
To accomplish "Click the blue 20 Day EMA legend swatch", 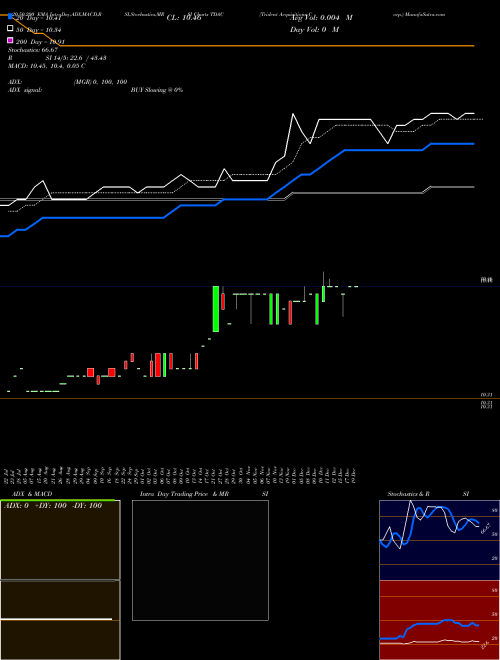I will pyautogui.click(x=10, y=17).
